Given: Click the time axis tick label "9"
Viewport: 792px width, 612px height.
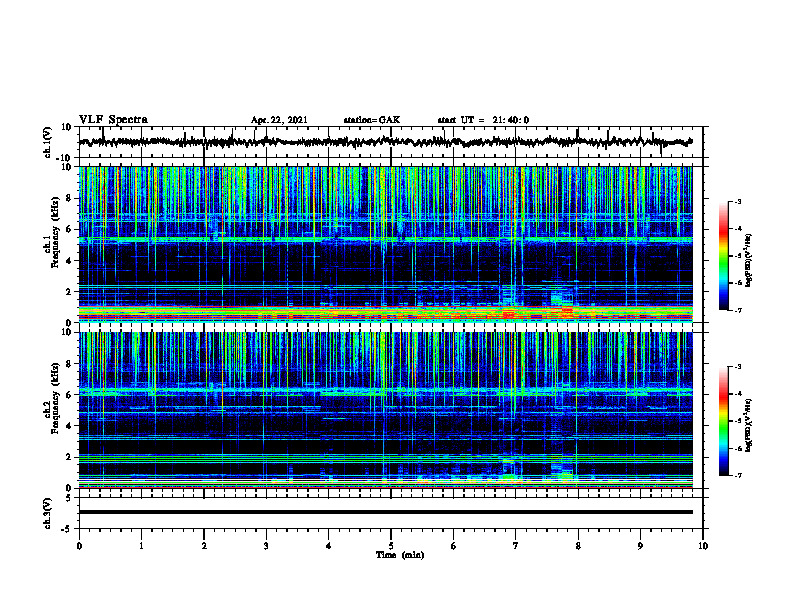Looking at the screenshot, I should (640, 546).
